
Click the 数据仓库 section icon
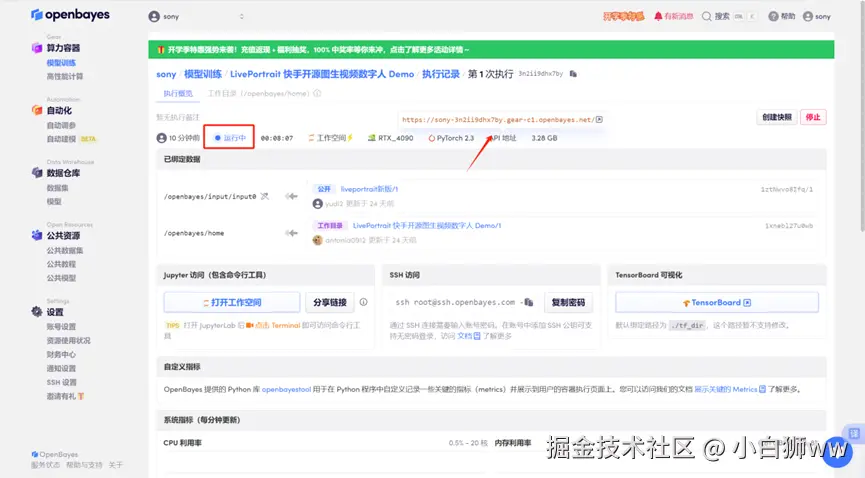pos(37,173)
